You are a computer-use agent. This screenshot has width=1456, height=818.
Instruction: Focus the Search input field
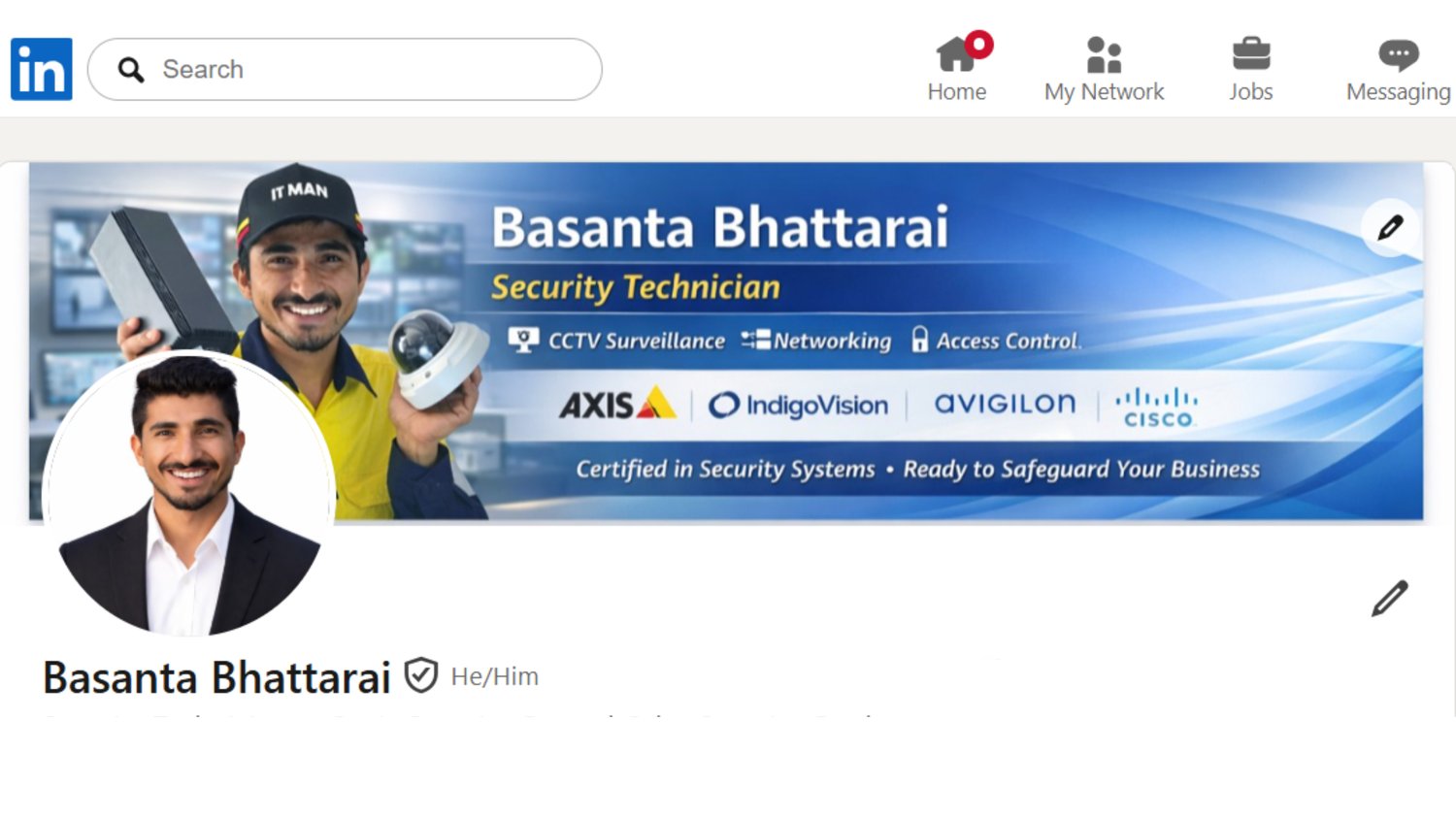coord(345,70)
